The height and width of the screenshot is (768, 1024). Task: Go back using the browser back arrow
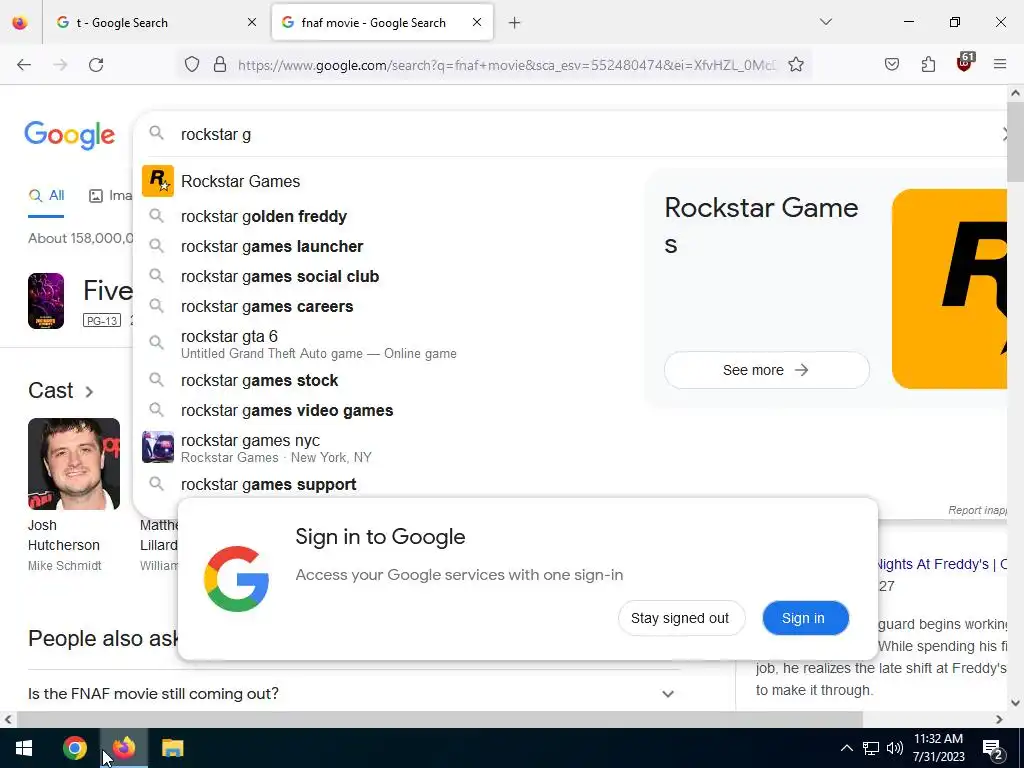coord(24,65)
